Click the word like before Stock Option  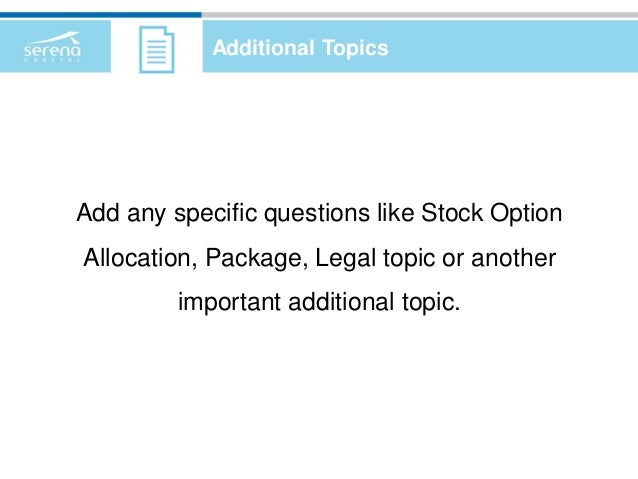coord(395,213)
